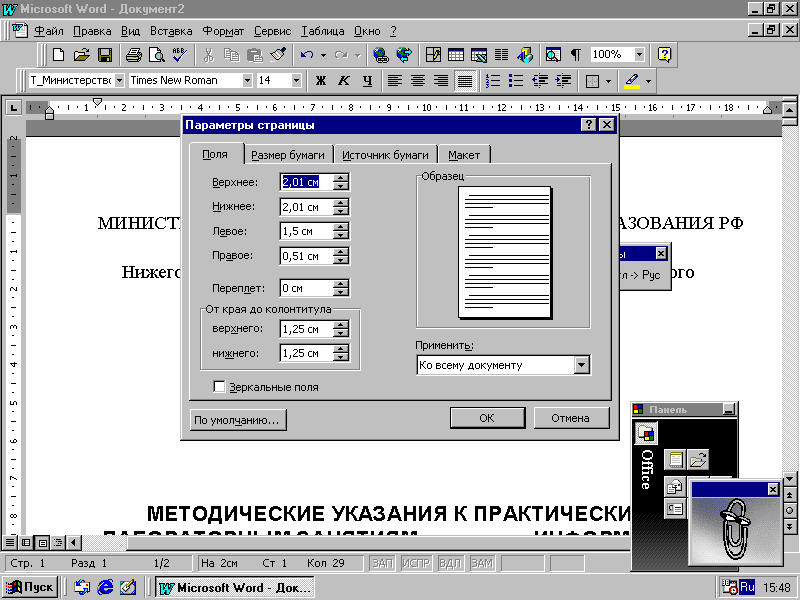Screen dimensions: 800x600
Task: Toggle justified alignment in formatting toolbar
Action: click(x=465, y=81)
